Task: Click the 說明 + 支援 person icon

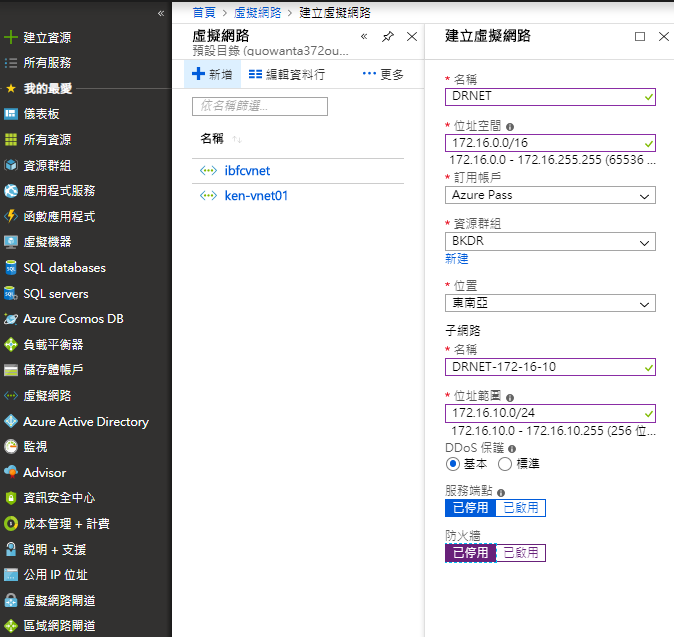Action: (x=11, y=549)
